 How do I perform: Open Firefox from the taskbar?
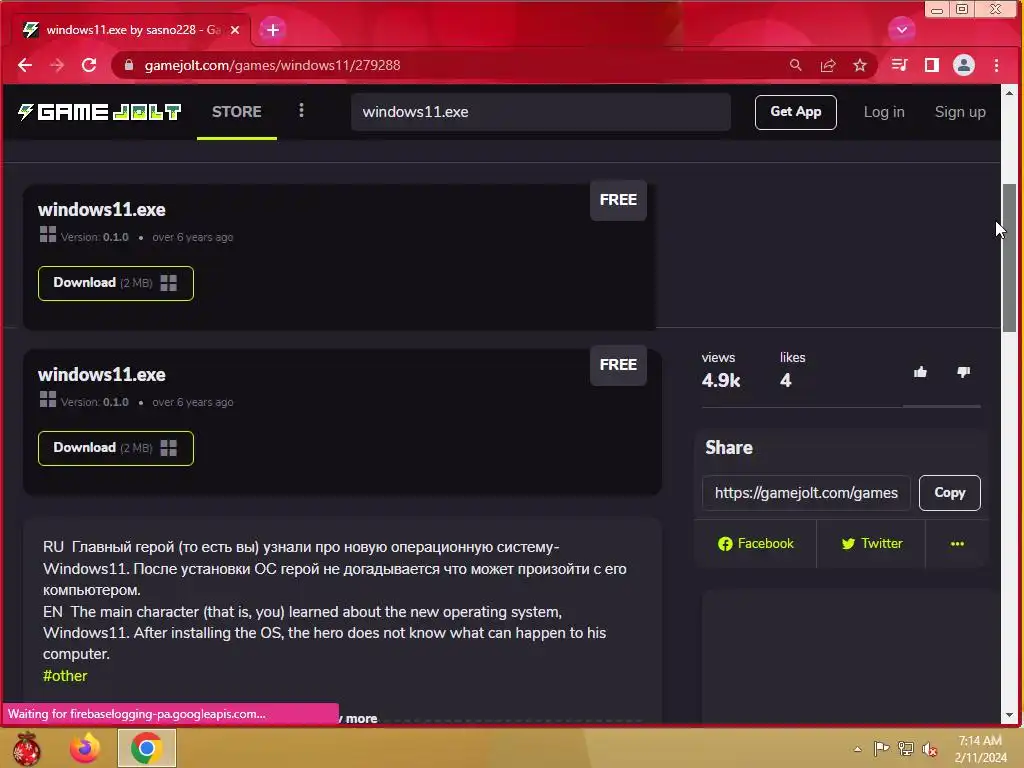tap(85, 748)
